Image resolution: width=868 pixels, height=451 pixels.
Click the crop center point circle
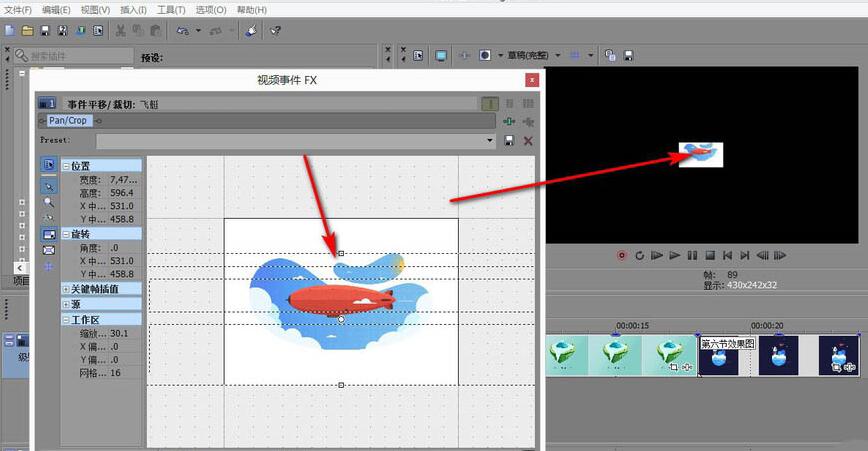[x=341, y=319]
